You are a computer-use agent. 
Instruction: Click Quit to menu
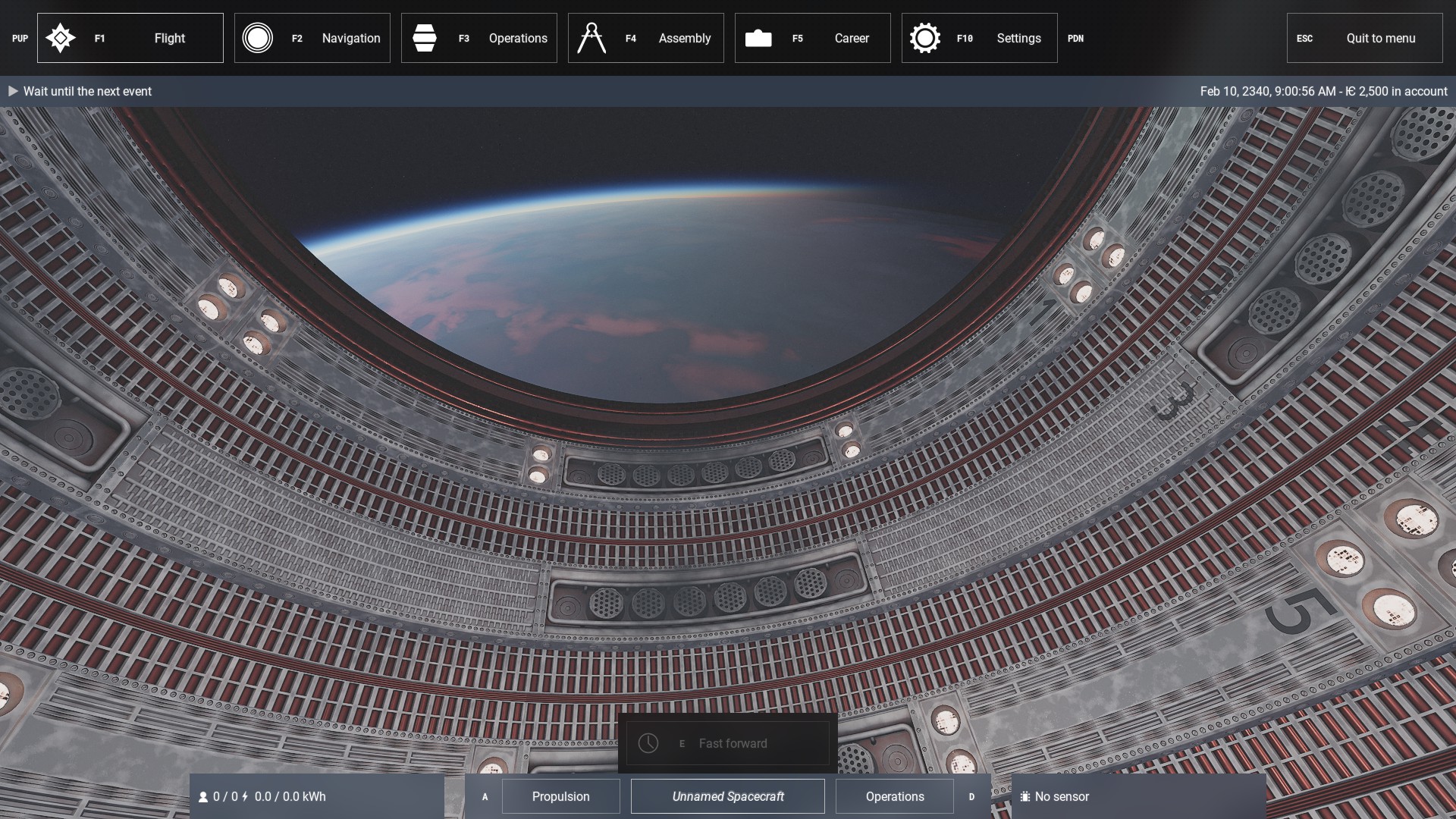(x=1380, y=38)
